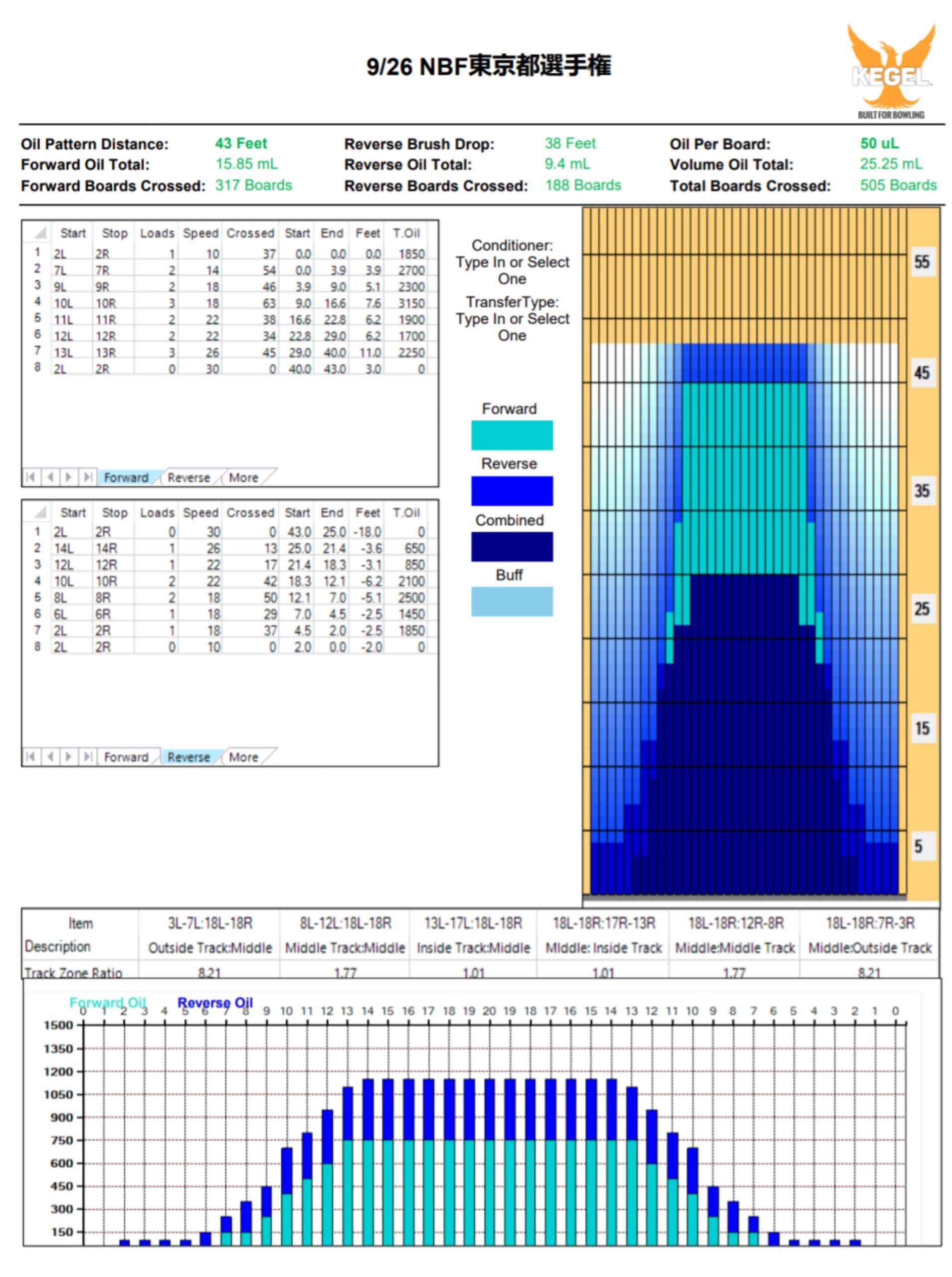
Task: Click the 'Forward Oil' chart legend label
Action: 108,1002
